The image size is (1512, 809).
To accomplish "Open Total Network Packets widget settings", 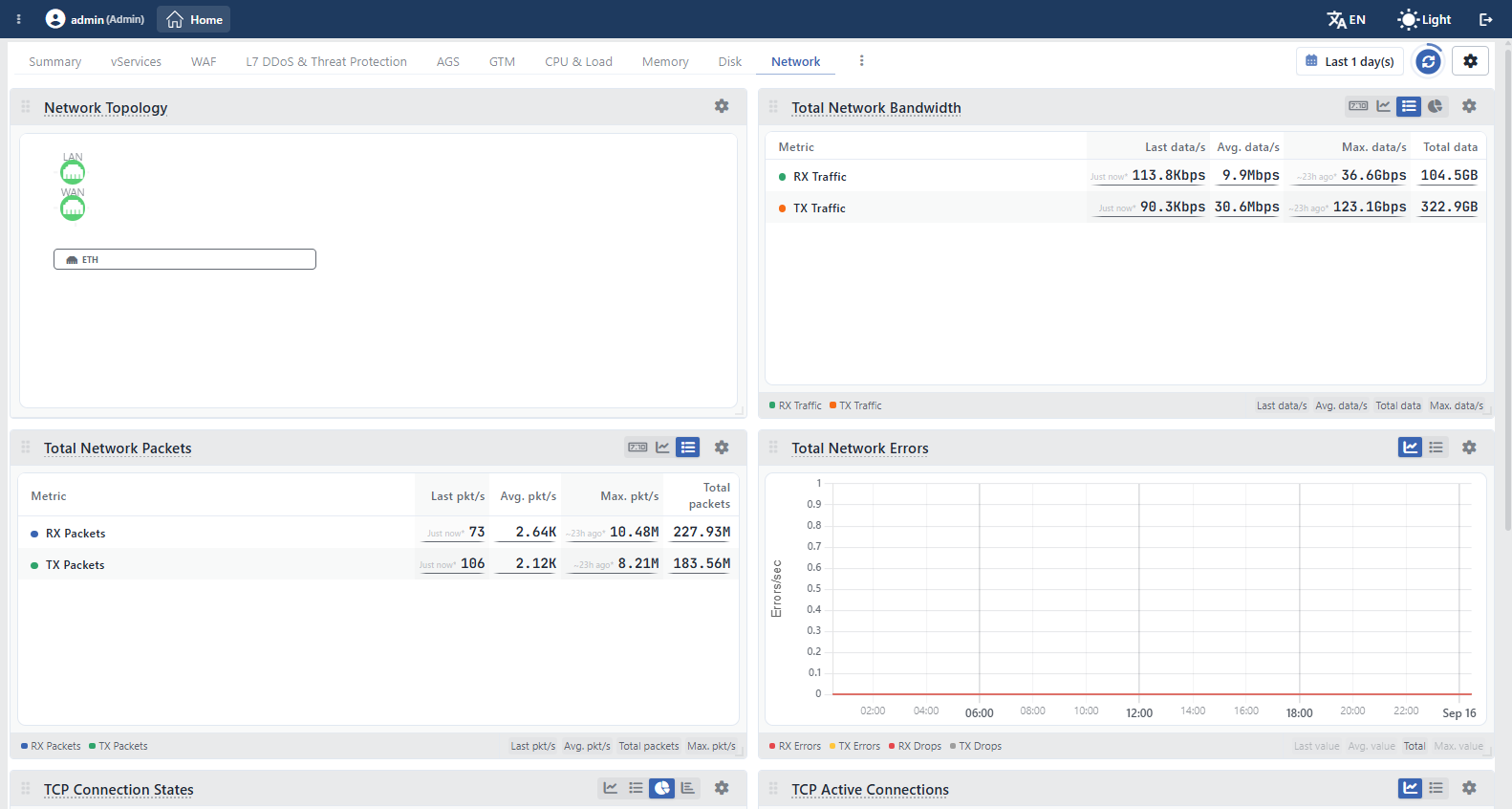I will pyautogui.click(x=722, y=447).
